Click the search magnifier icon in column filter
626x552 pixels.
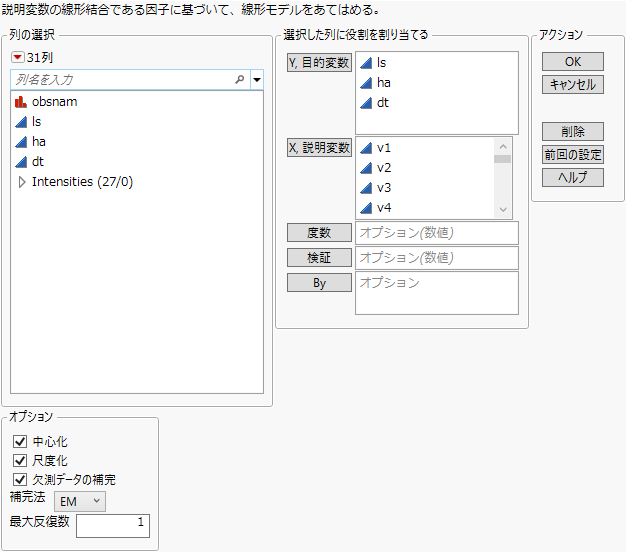coord(240,79)
